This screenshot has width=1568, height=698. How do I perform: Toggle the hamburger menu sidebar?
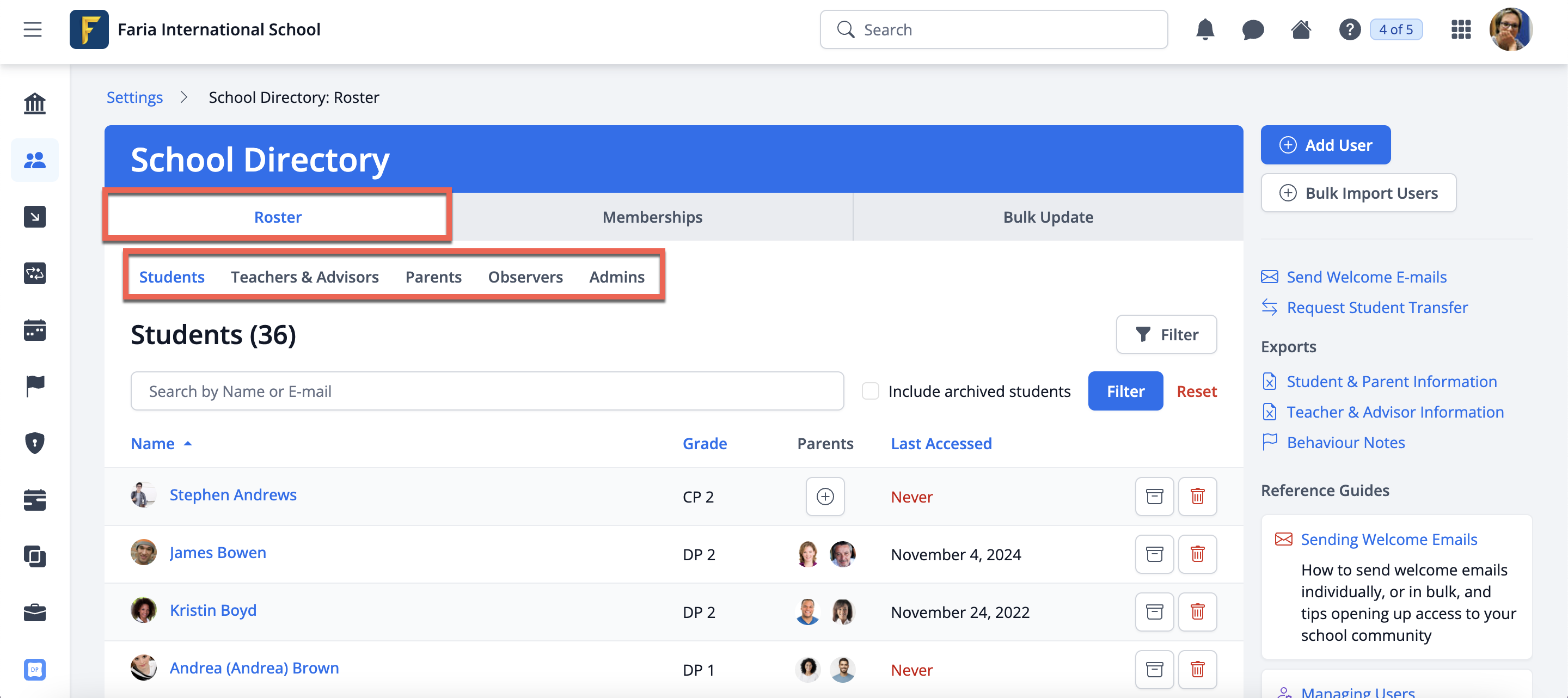click(33, 29)
